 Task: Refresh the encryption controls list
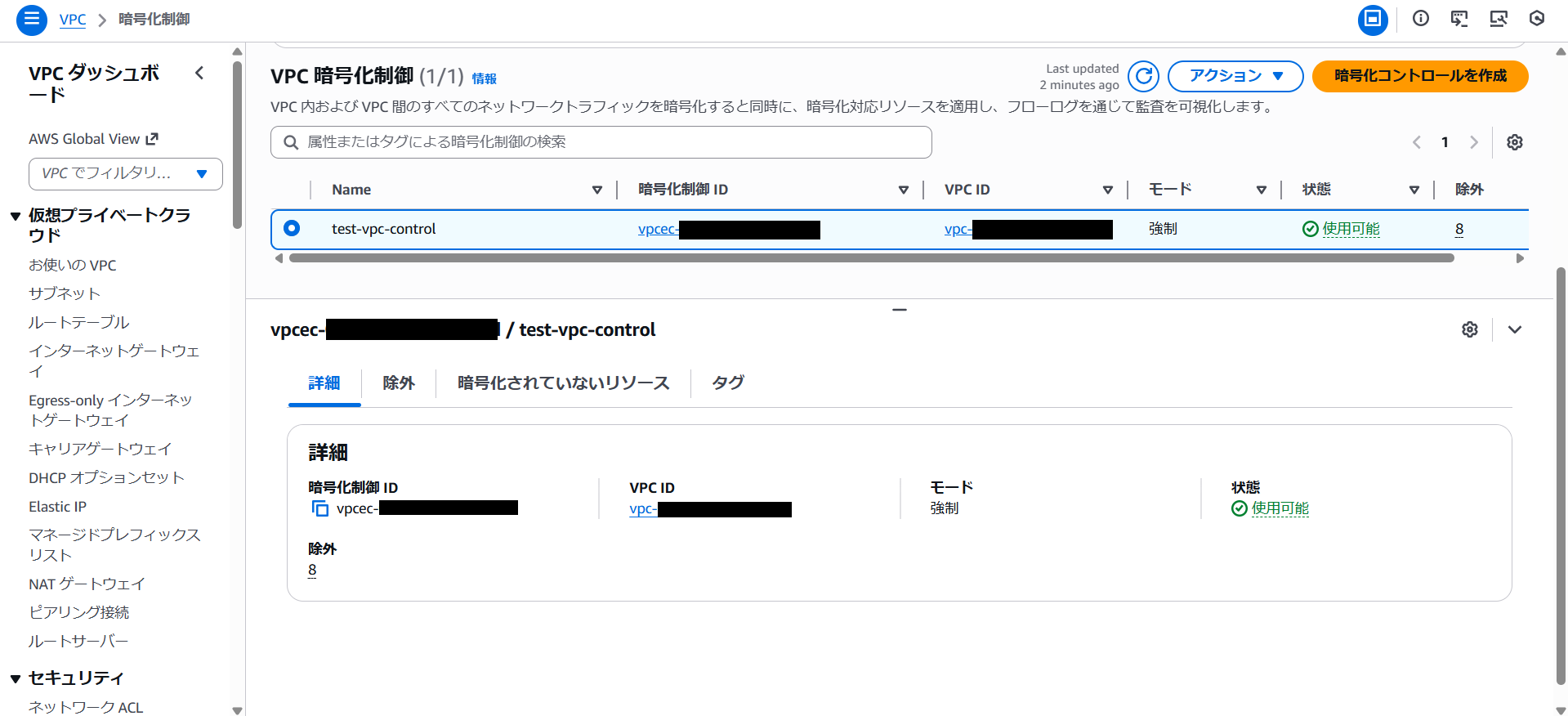point(1143,76)
